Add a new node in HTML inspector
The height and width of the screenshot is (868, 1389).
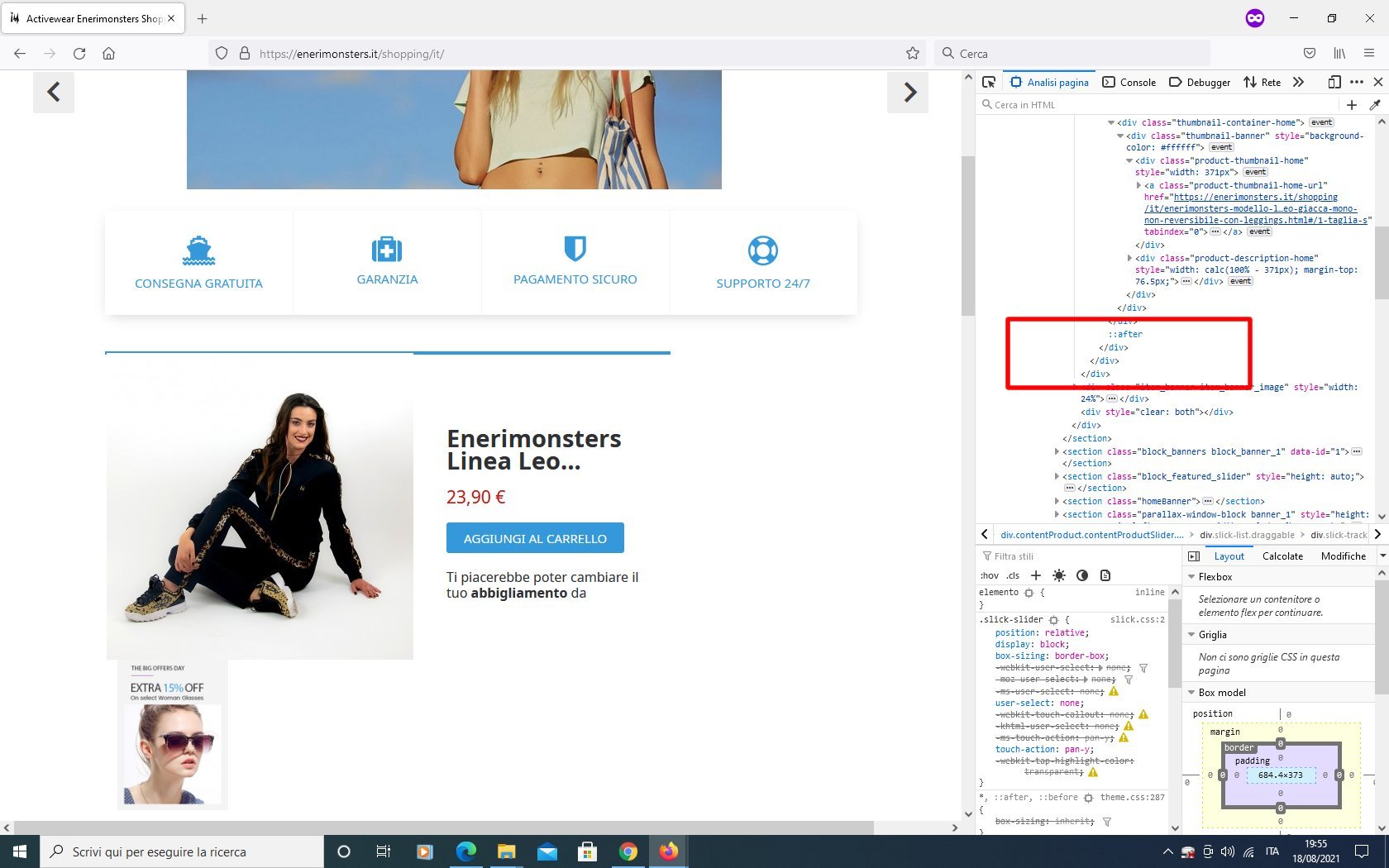(1352, 105)
